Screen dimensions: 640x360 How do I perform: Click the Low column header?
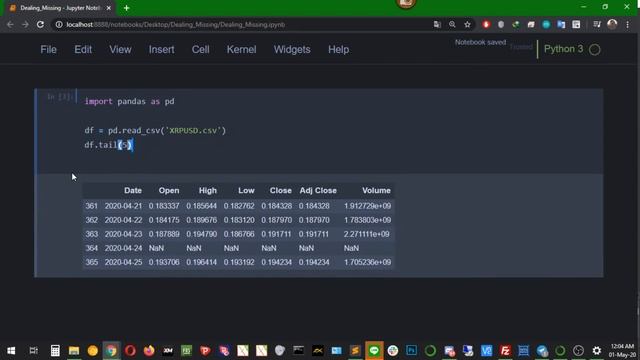point(246,191)
